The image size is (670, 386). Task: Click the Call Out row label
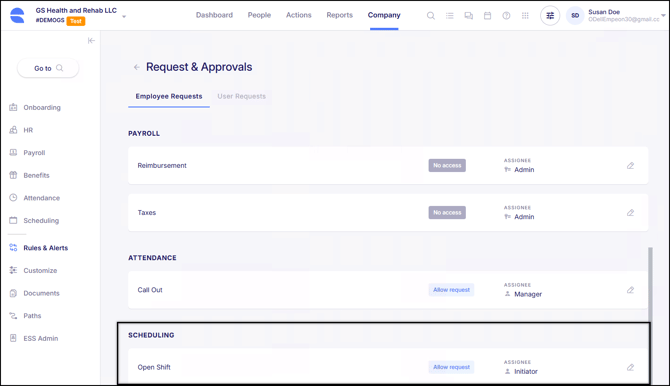click(150, 290)
